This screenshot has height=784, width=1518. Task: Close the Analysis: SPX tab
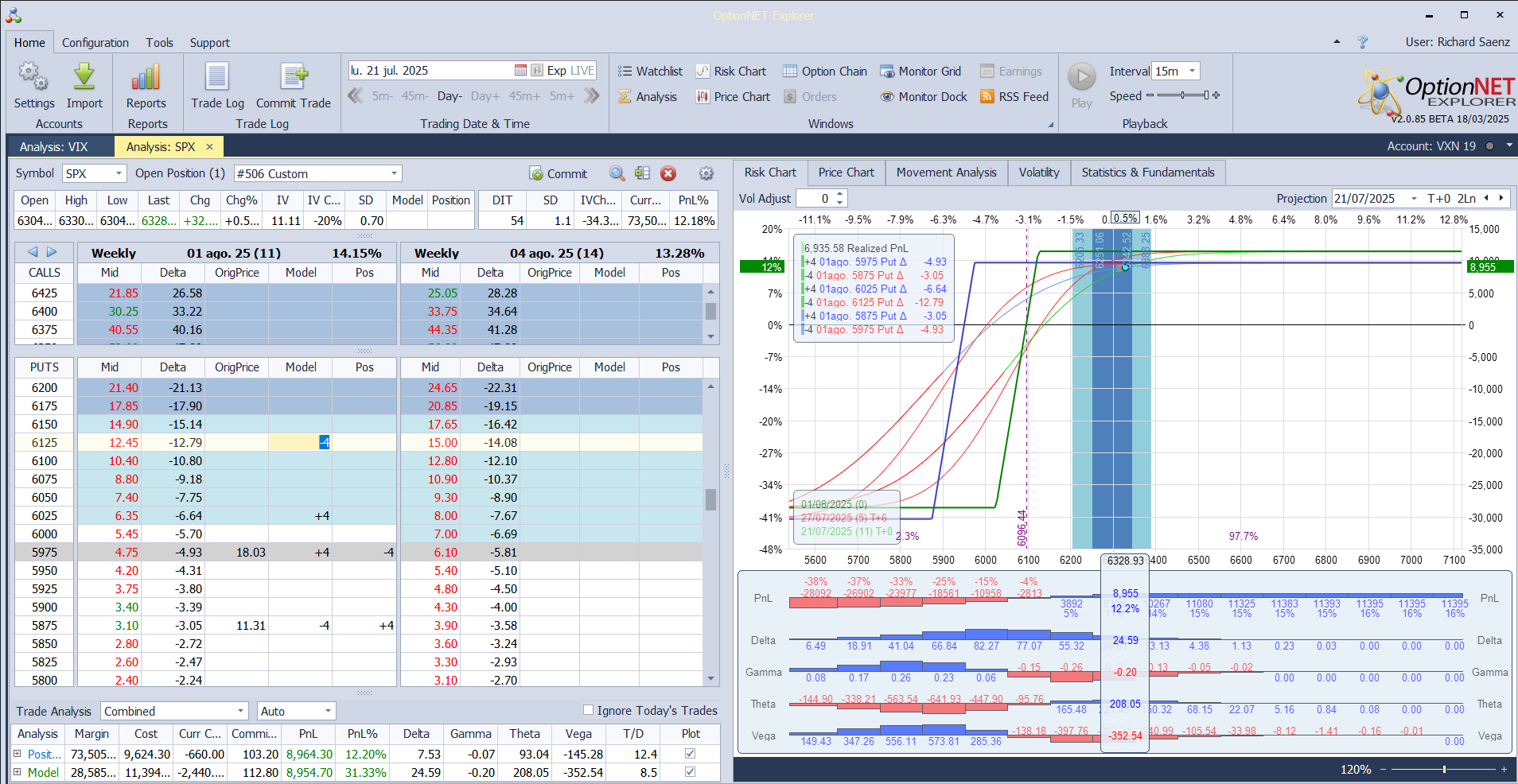[210, 146]
